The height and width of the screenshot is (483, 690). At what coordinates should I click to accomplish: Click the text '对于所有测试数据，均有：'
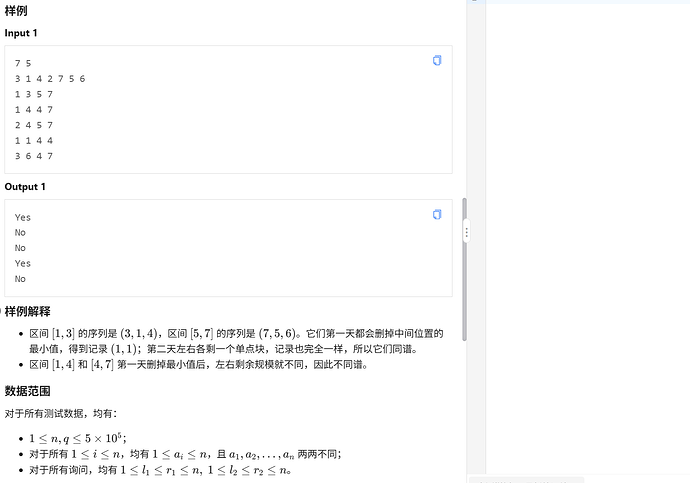click(61, 413)
